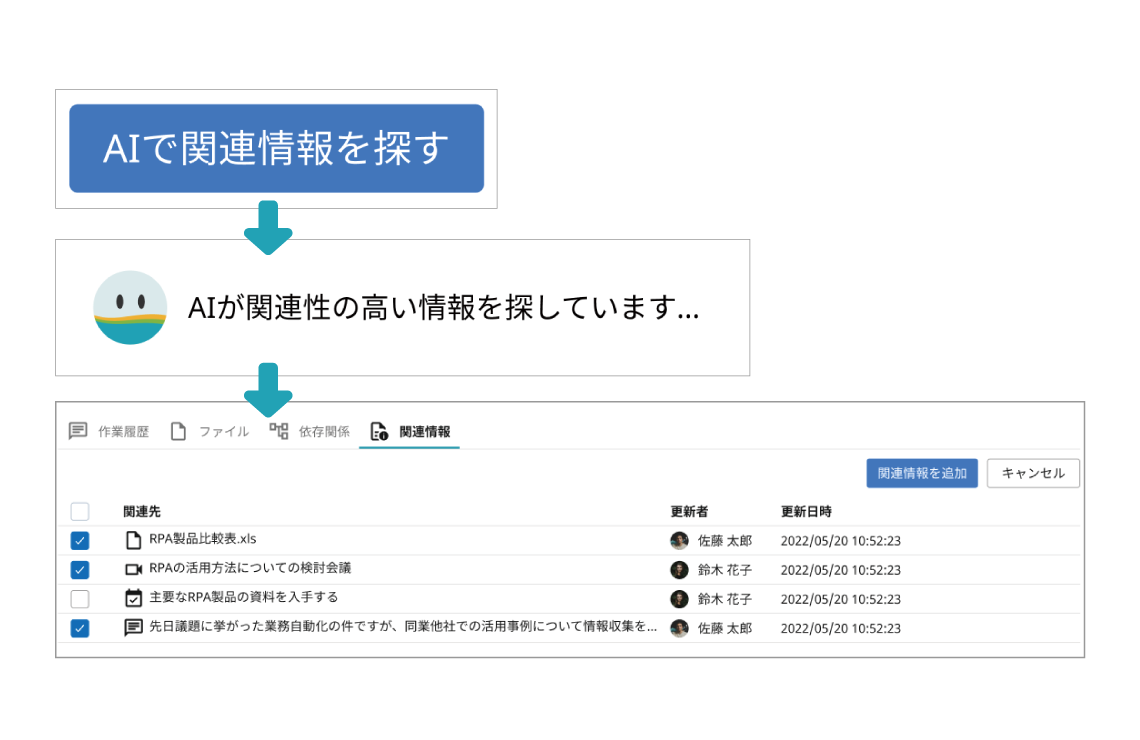Click the 依存関係 dependency graph icon
The width and height of the screenshot is (1140, 740).
[277, 430]
